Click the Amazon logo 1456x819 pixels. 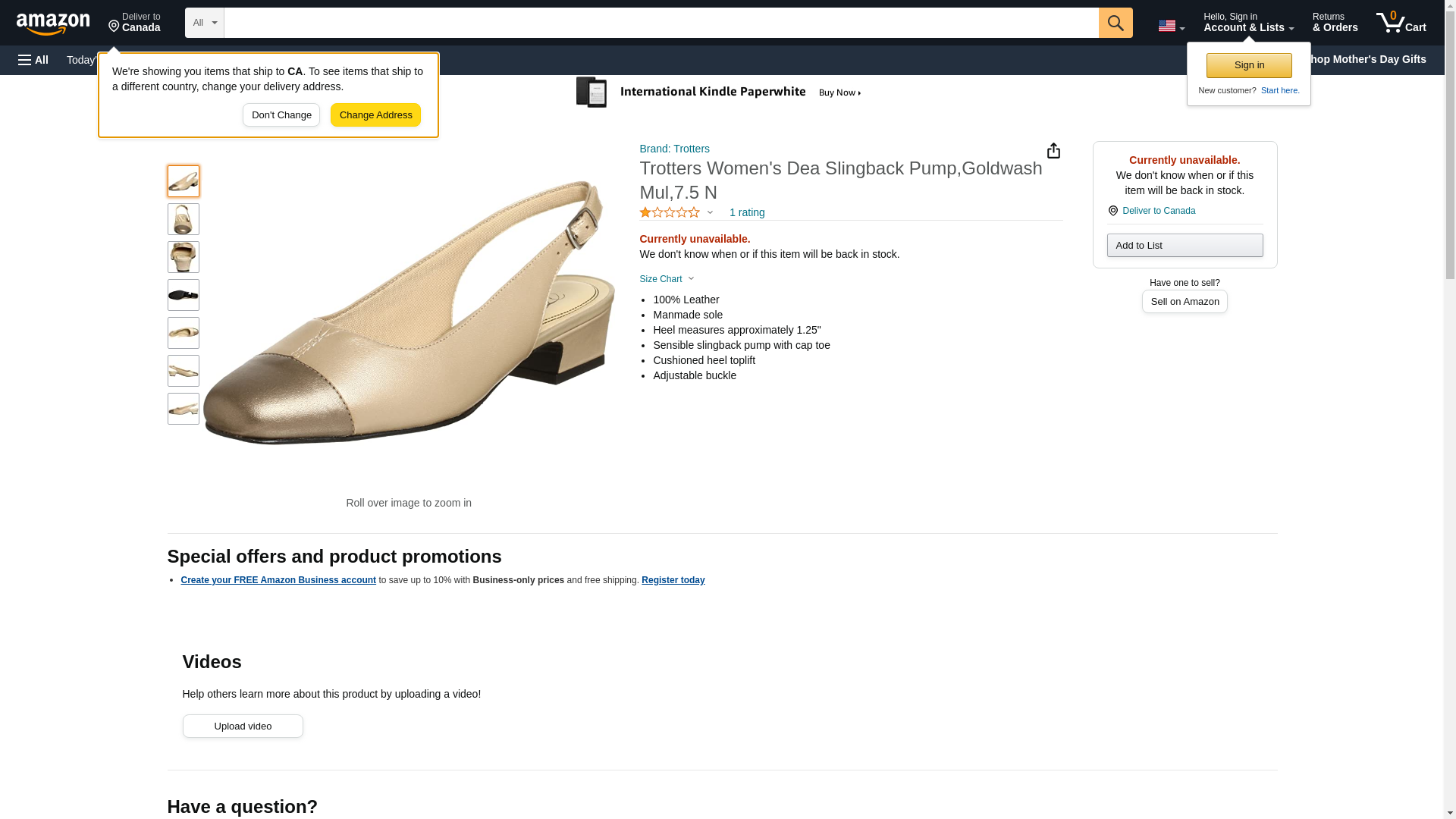(x=53, y=24)
